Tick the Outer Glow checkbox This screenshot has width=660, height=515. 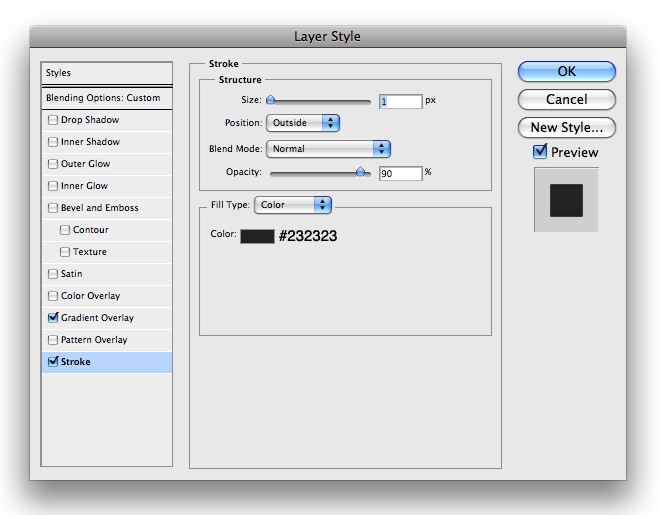(x=53, y=164)
